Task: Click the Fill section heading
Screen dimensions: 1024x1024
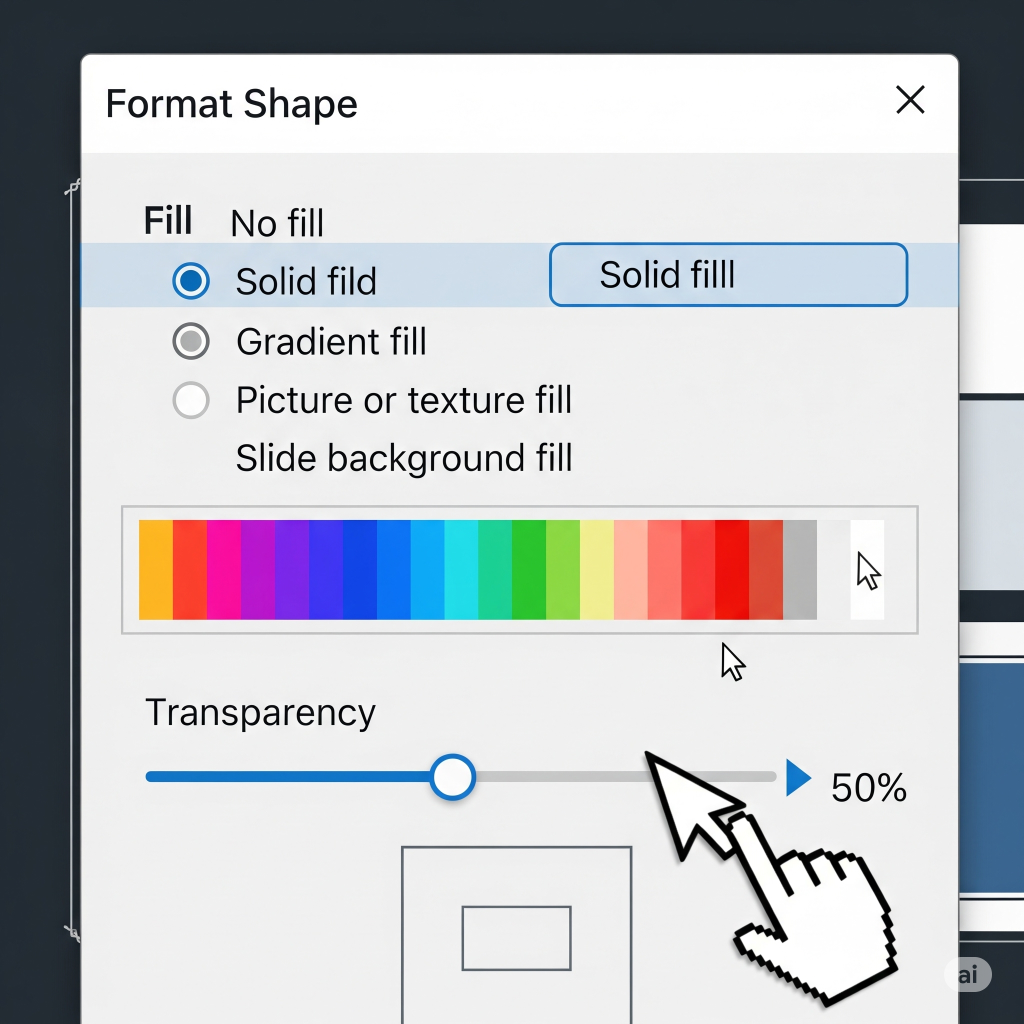Action: pyautogui.click(x=168, y=221)
